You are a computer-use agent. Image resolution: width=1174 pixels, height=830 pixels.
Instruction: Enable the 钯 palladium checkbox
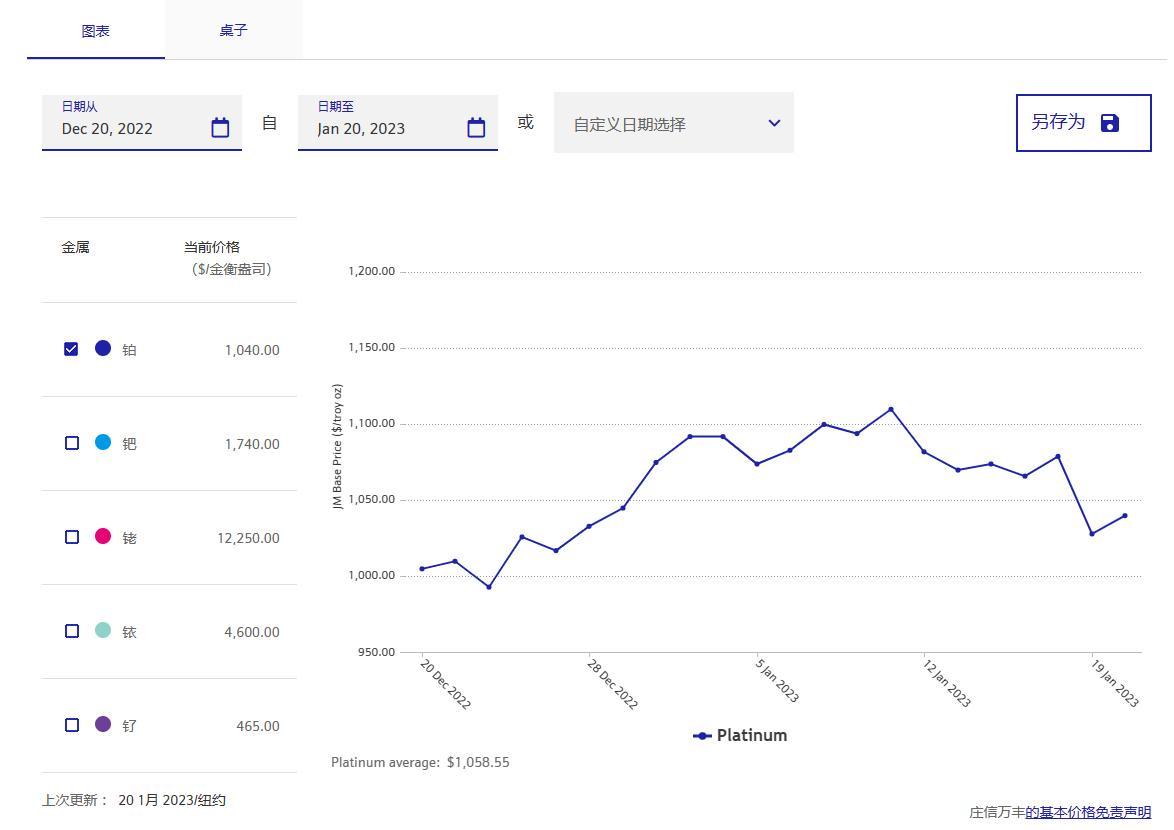71,443
